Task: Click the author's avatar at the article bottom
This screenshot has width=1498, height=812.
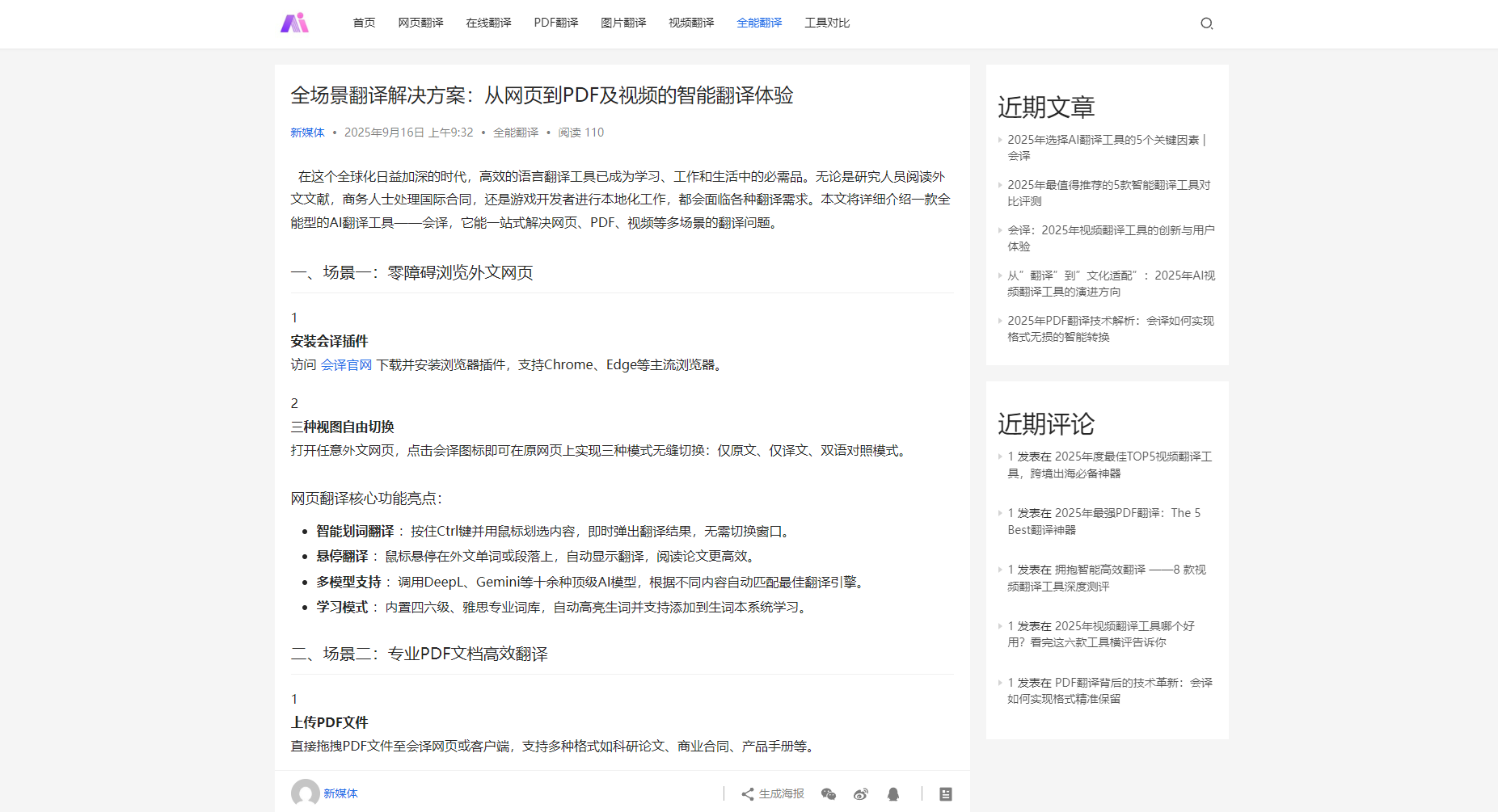Action: point(304,793)
